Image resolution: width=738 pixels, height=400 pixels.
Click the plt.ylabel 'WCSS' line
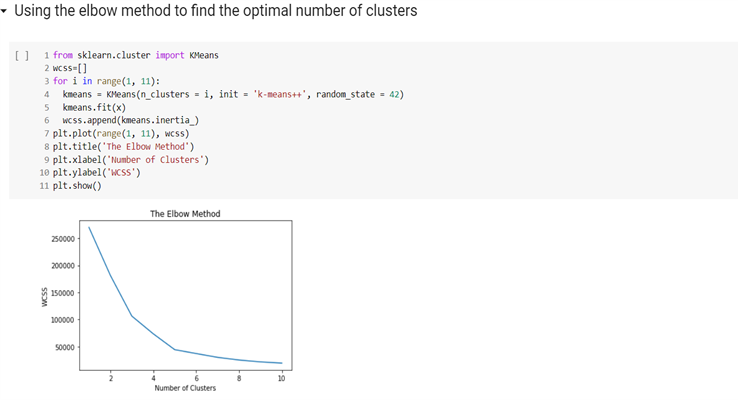[x=96, y=172]
